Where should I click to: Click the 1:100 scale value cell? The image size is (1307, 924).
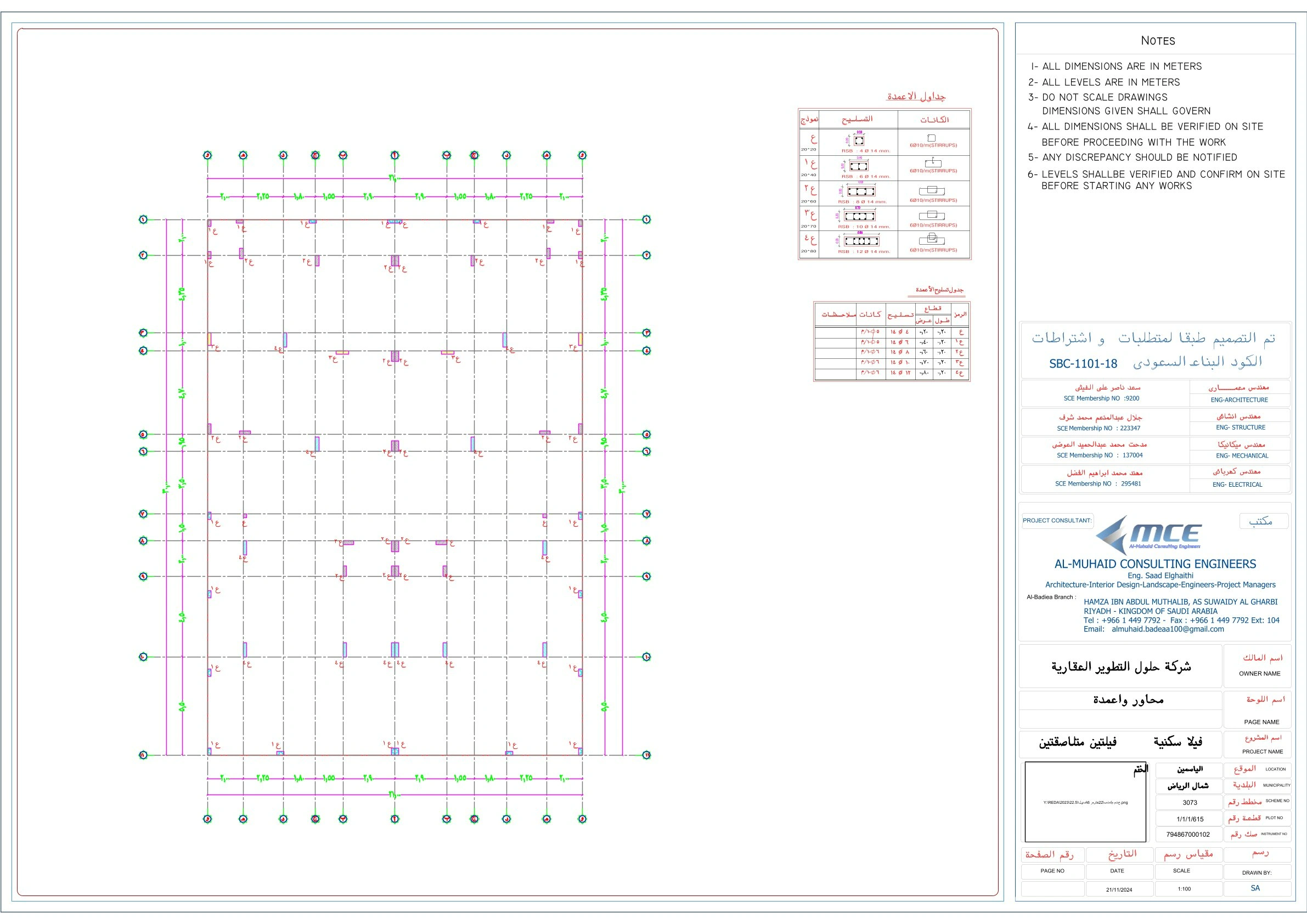pyautogui.click(x=1184, y=889)
